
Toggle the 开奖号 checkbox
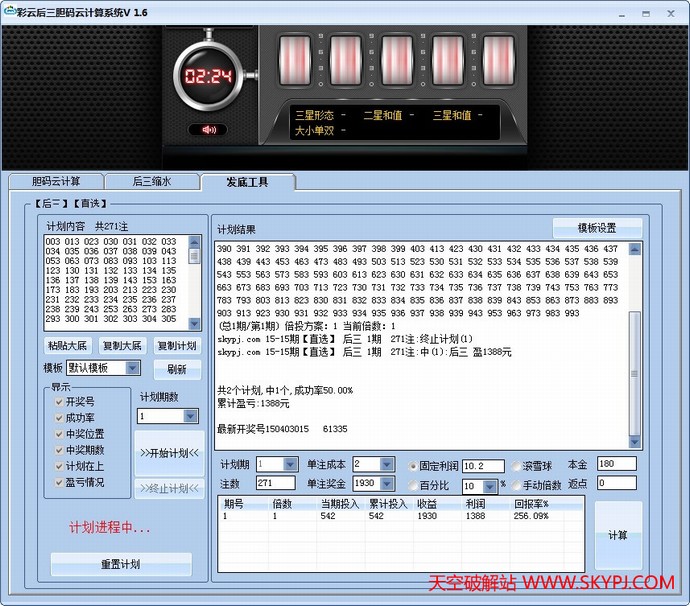pyautogui.click(x=59, y=402)
